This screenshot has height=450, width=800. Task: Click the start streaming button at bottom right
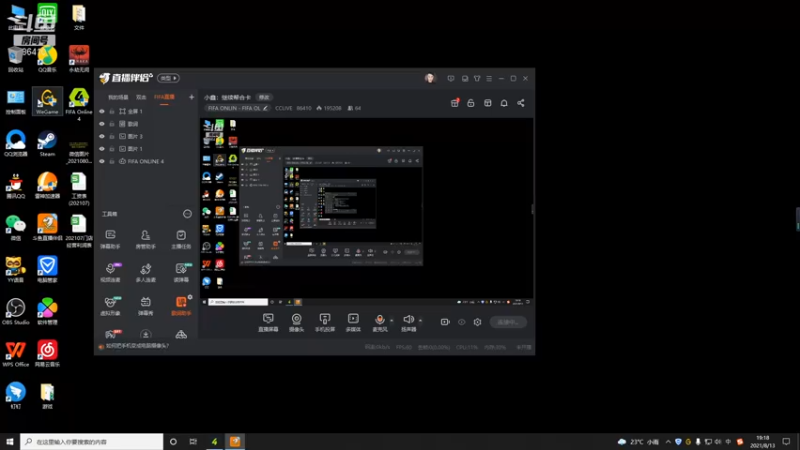(x=508, y=322)
